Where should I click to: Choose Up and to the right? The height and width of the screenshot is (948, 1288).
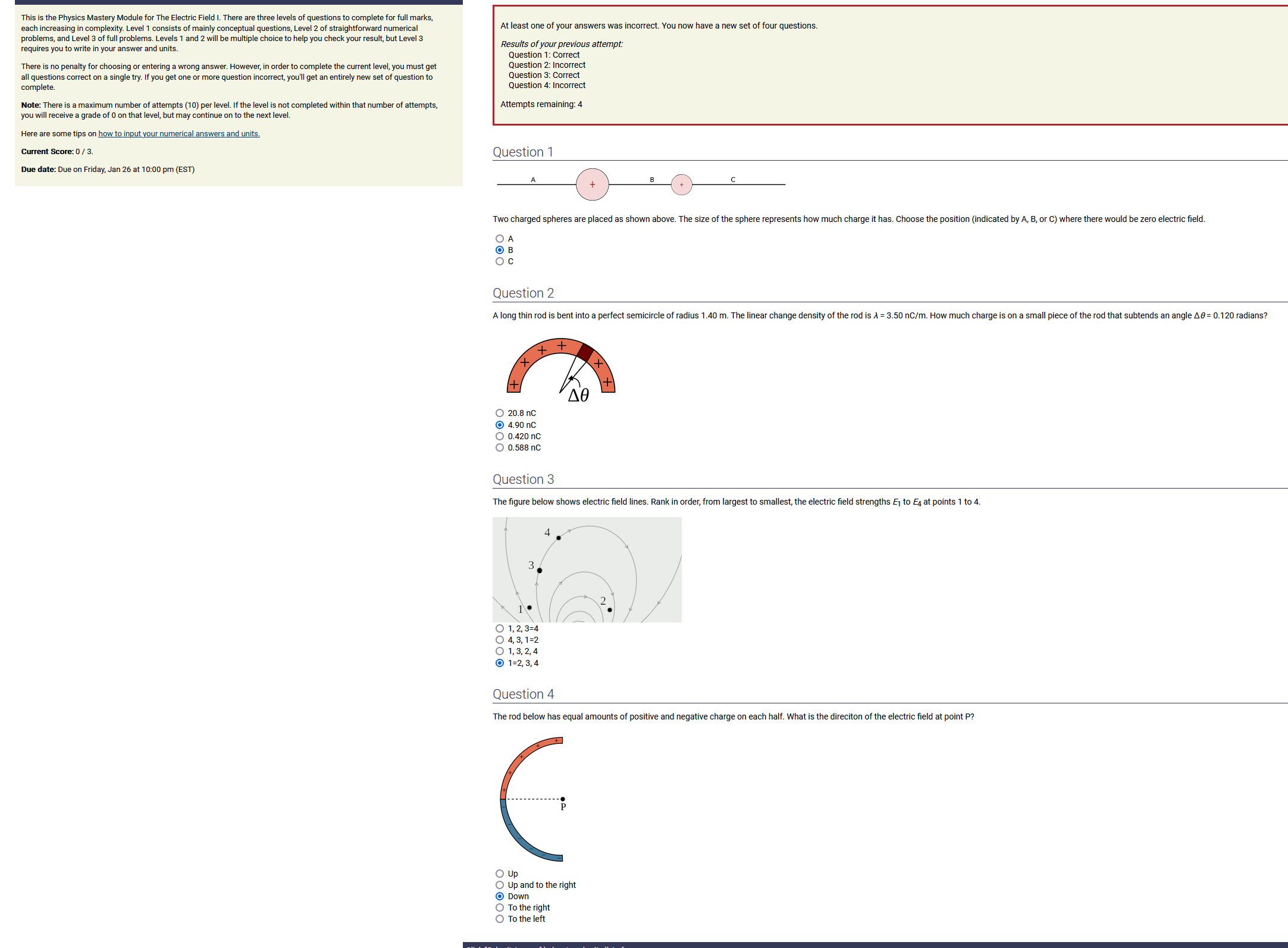(x=500, y=885)
